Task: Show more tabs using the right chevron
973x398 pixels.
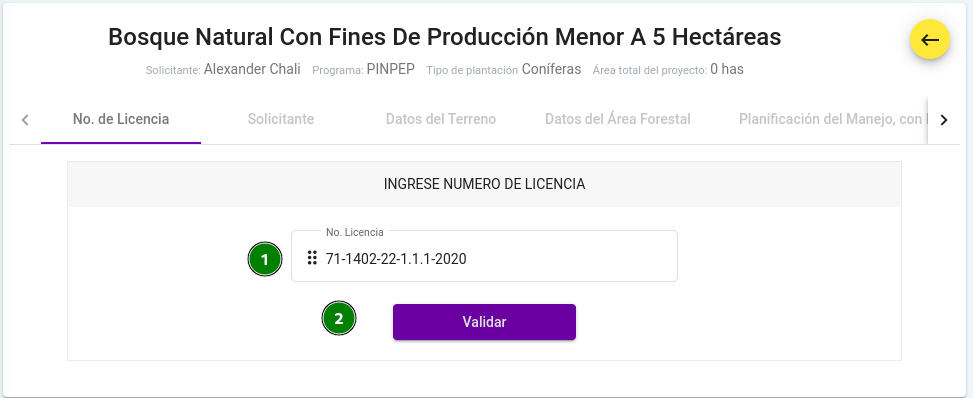Action: pos(944,120)
